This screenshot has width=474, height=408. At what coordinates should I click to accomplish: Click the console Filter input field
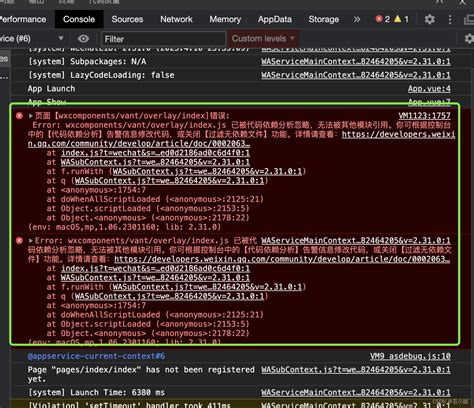tap(163, 39)
